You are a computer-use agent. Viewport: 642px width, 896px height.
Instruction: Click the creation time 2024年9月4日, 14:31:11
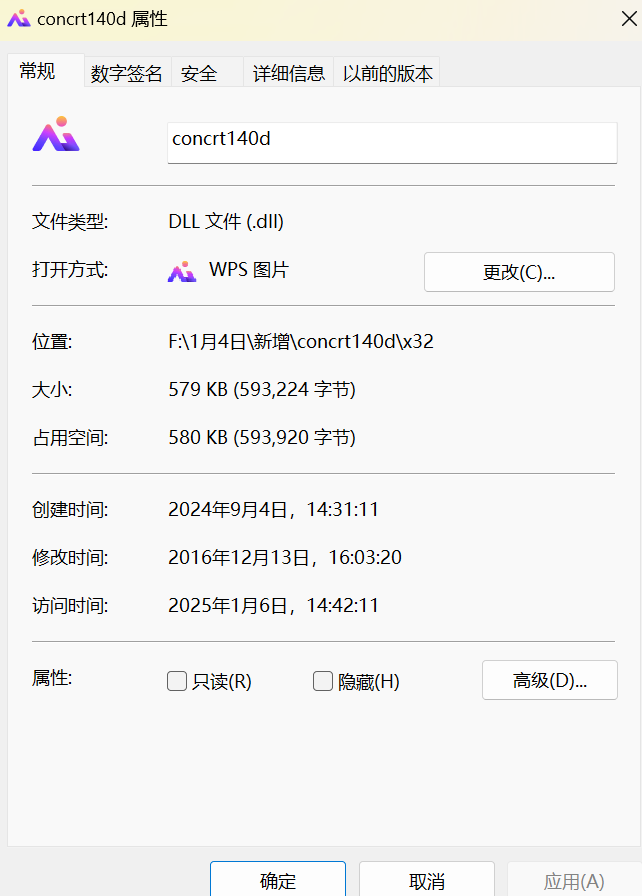pos(274,510)
